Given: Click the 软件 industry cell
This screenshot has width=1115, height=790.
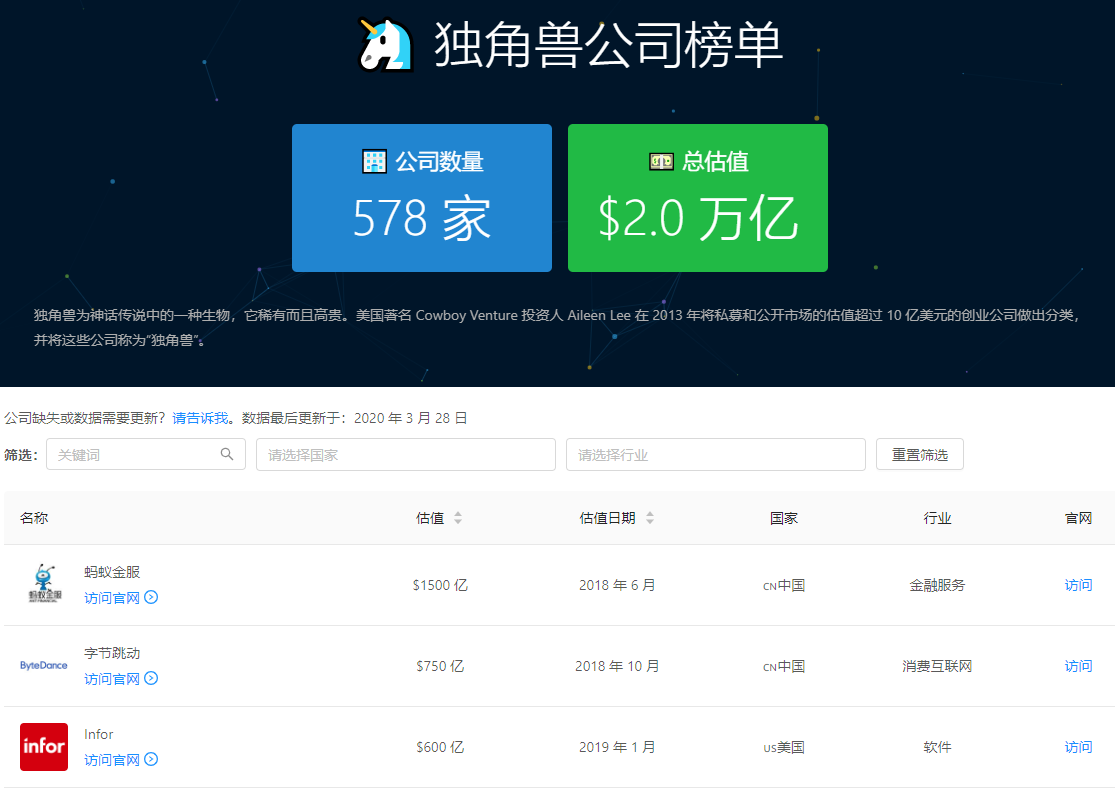Looking at the screenshot, I should coord(937,747).
